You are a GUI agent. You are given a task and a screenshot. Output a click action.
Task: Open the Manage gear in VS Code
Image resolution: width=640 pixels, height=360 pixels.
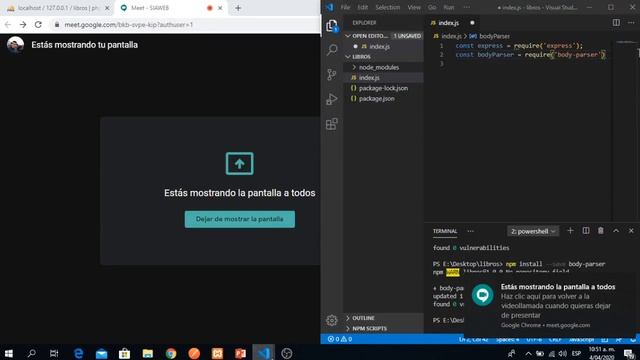(332, 320)
